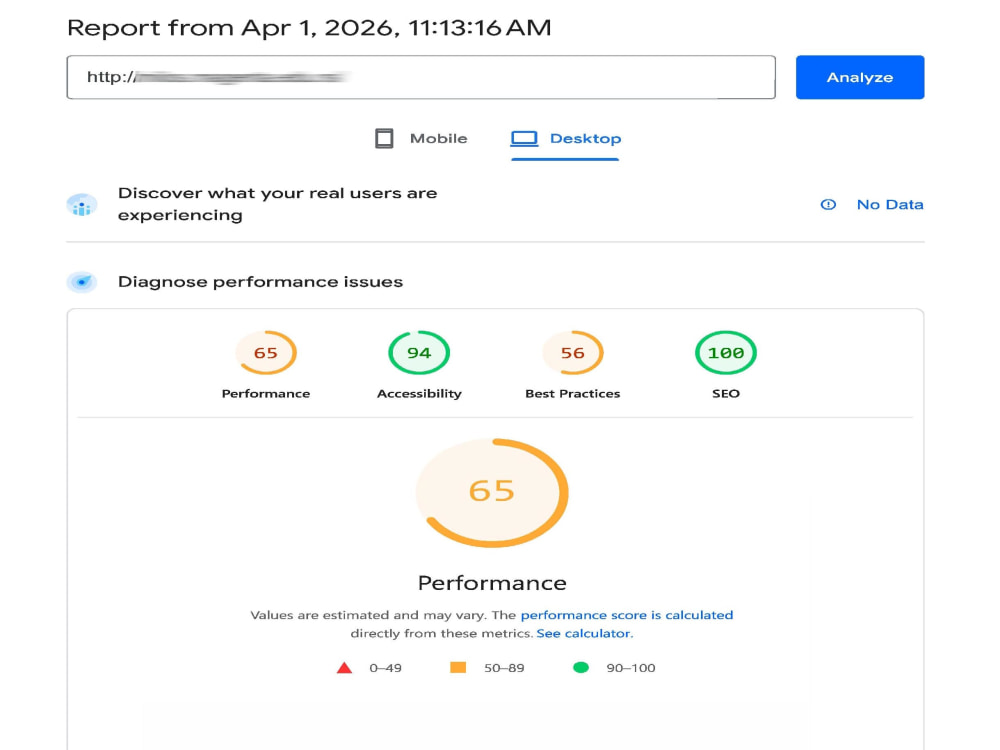1000x750 pixels.
Task: Click the Performance label under gauge 65
Action: (x=266, y=393)
